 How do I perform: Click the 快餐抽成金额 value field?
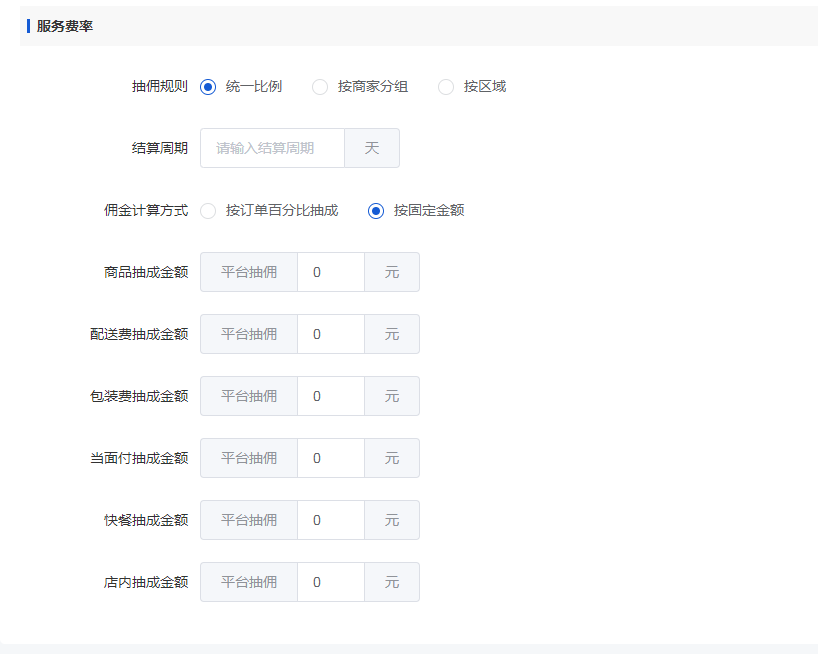click(x=331, y=520)
